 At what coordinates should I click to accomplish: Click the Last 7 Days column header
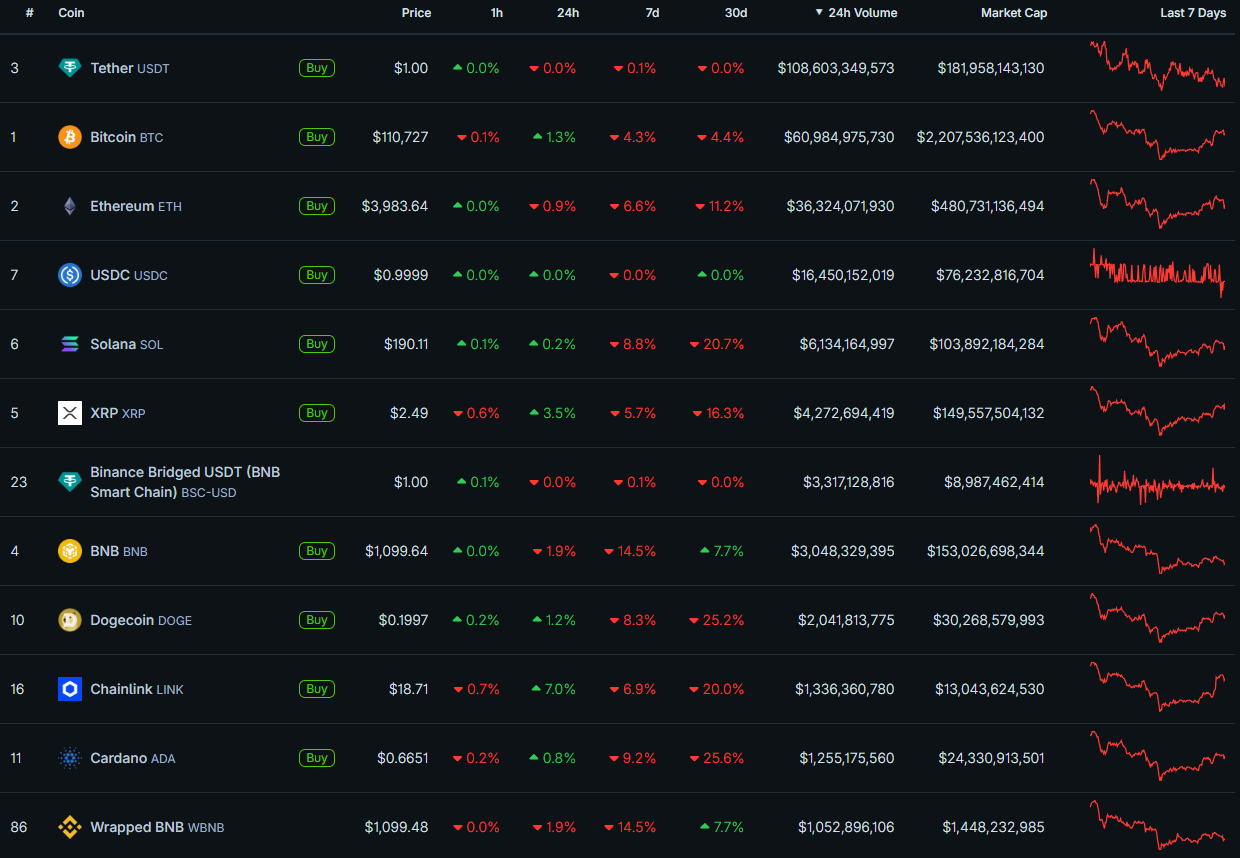pos(1193,13)
